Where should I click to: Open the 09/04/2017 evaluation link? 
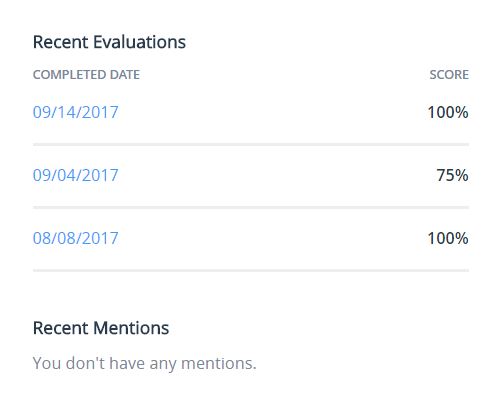tap(76, 175)
